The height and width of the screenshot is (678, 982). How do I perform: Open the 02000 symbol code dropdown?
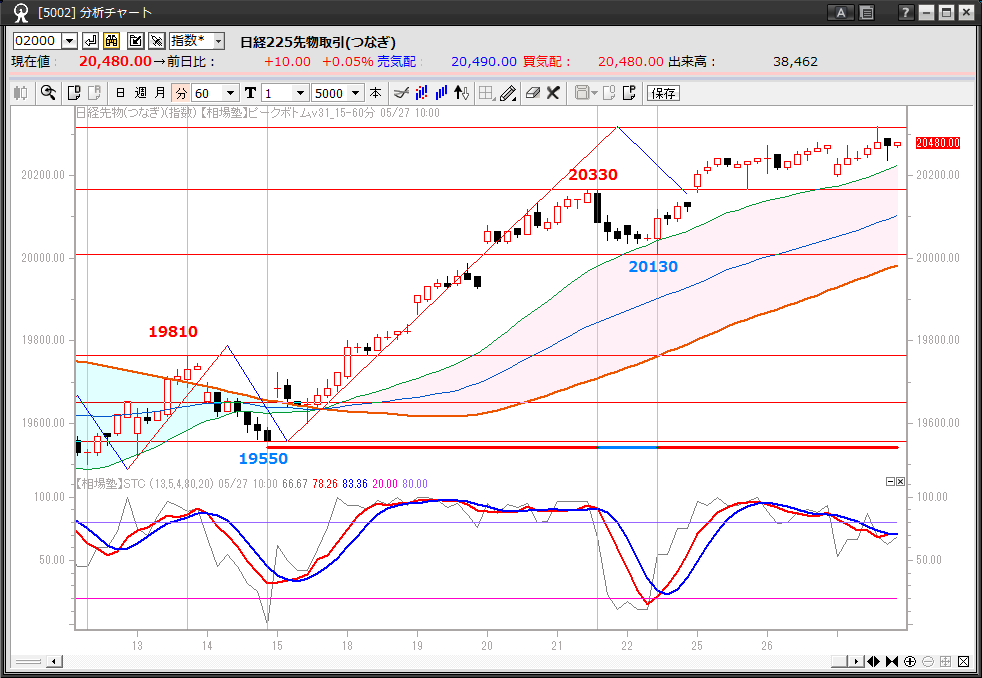(69, 41)
